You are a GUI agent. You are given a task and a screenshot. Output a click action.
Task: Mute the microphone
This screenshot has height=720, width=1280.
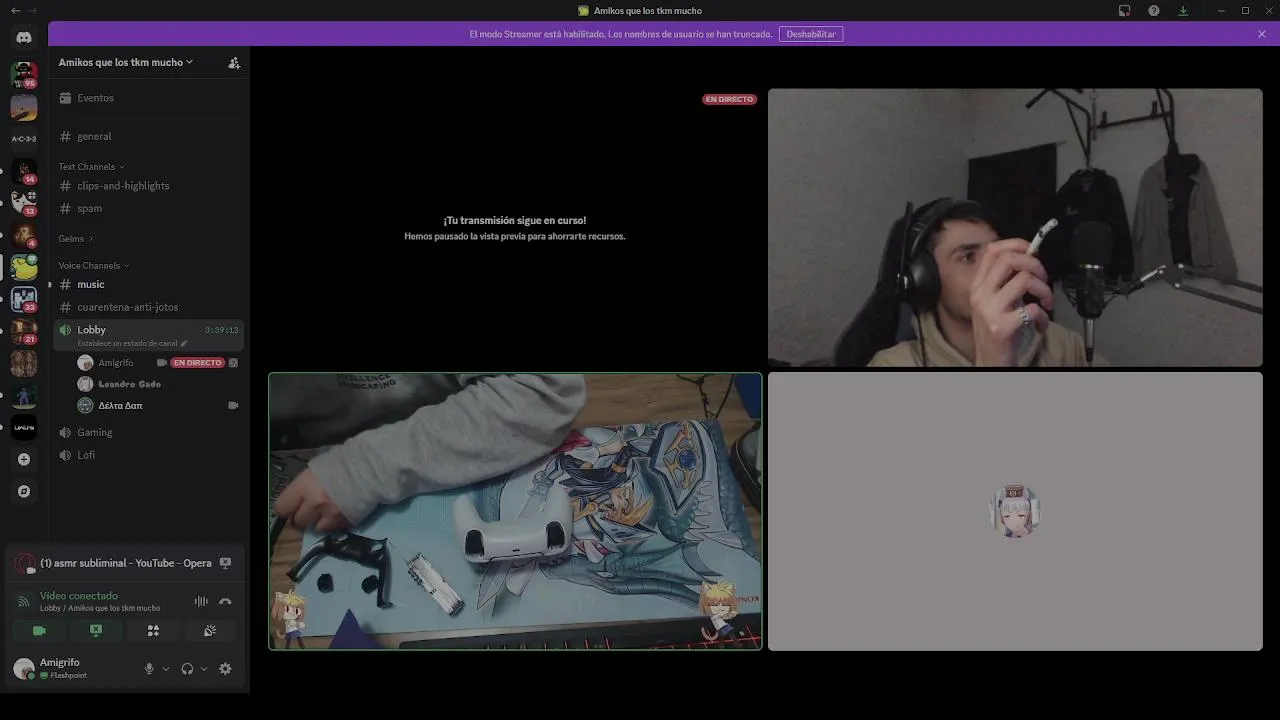coord(149,669)
